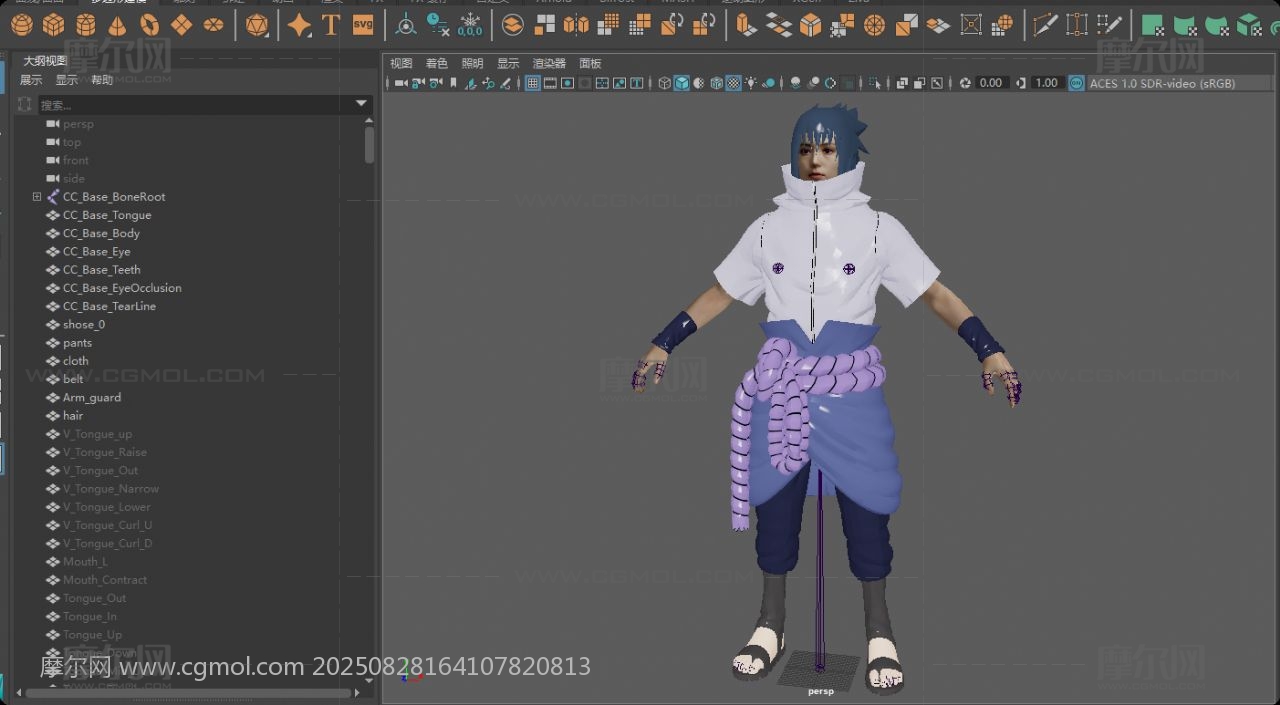1280x705 pixels.
Task: Select the cloth mesh in outliner
Action: (x=76, y=361)
